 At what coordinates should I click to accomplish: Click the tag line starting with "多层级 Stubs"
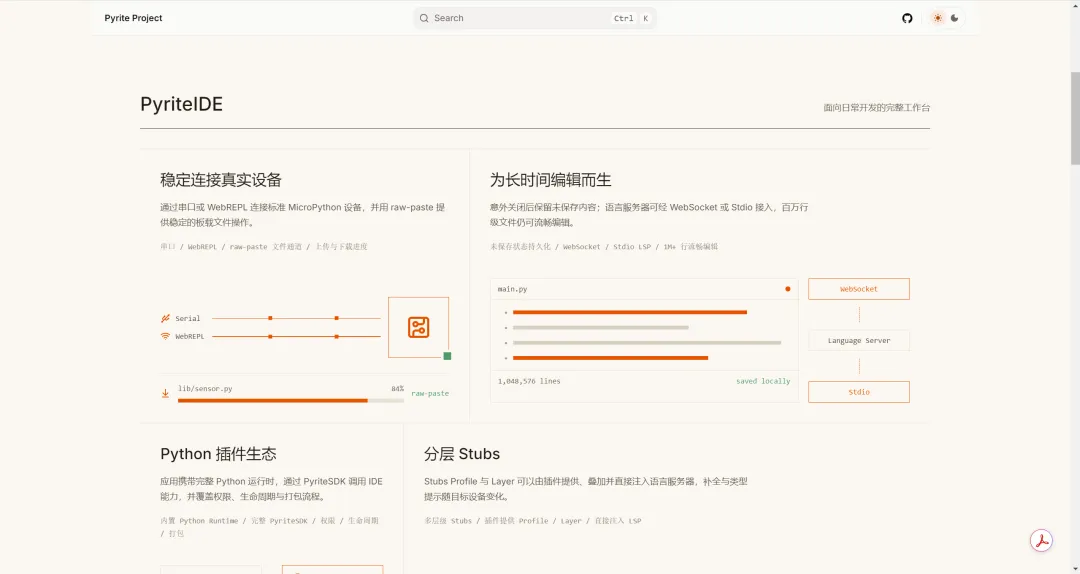[532, 521]
